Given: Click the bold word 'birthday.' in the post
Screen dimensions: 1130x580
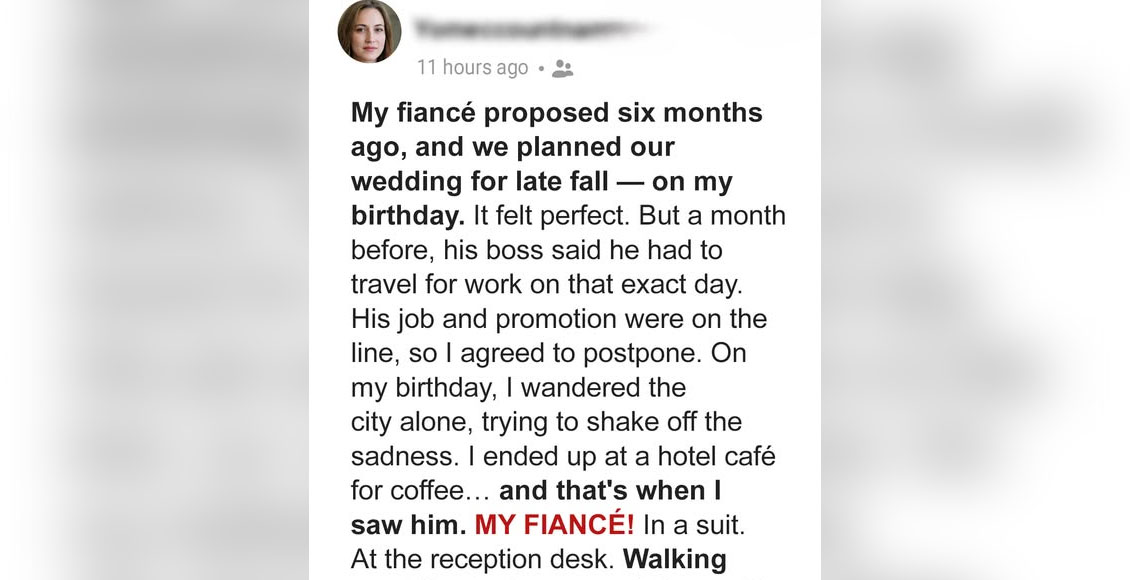Looking at the screenshot, I should [408, 216].
